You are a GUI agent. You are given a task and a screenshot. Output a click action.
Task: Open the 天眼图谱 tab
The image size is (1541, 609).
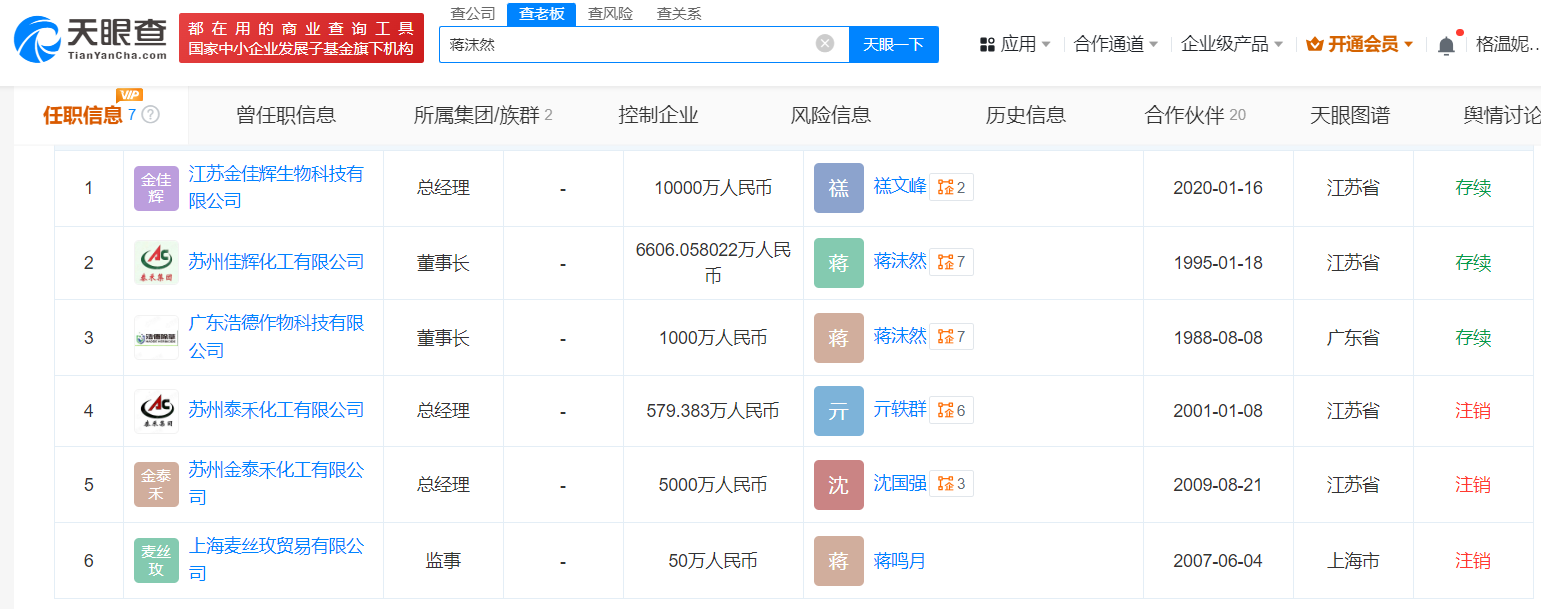coord(1350,115)
